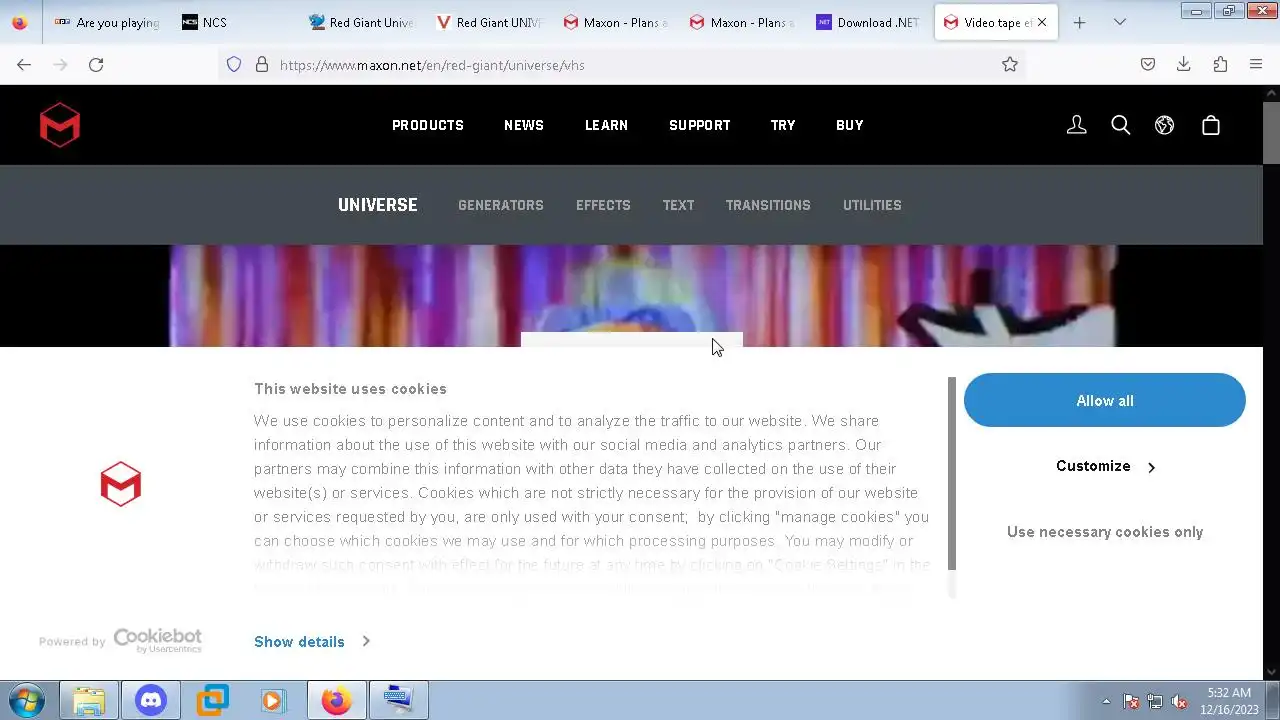
Task: Open the UTILITIES sub-navigation link
Action: [872, 205]
